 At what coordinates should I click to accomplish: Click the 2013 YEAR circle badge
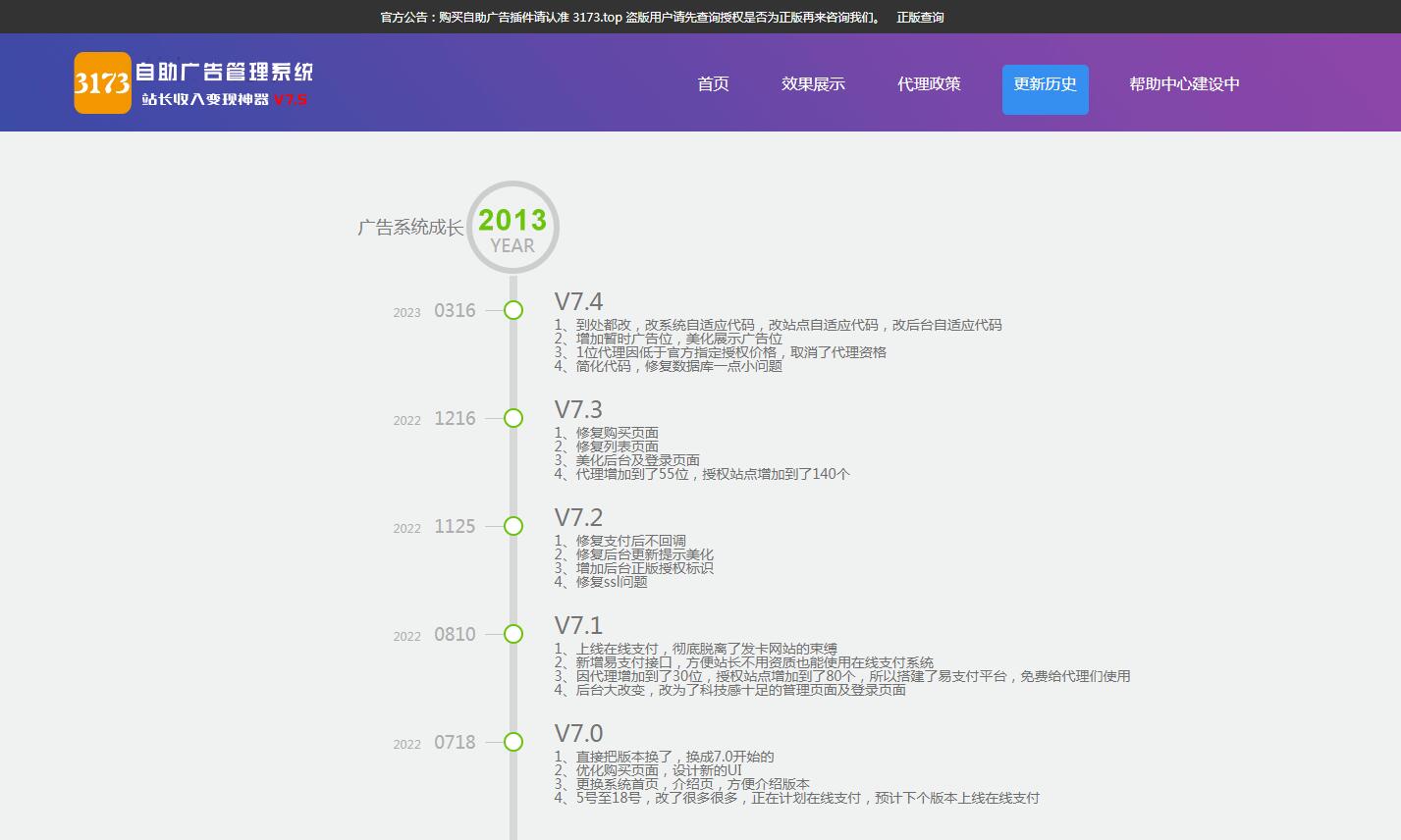pyautogui.click(x=512, y=228)
